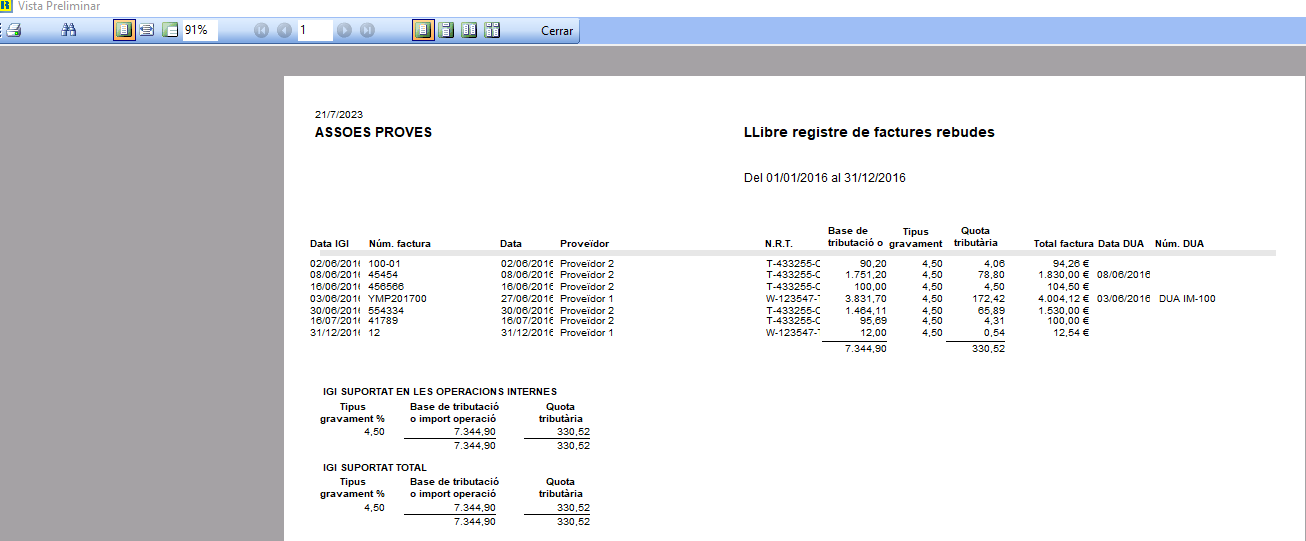Screen dimensions: 1306x541
Task: Click total factura value 12,54 €
Action: point(1070,333)
